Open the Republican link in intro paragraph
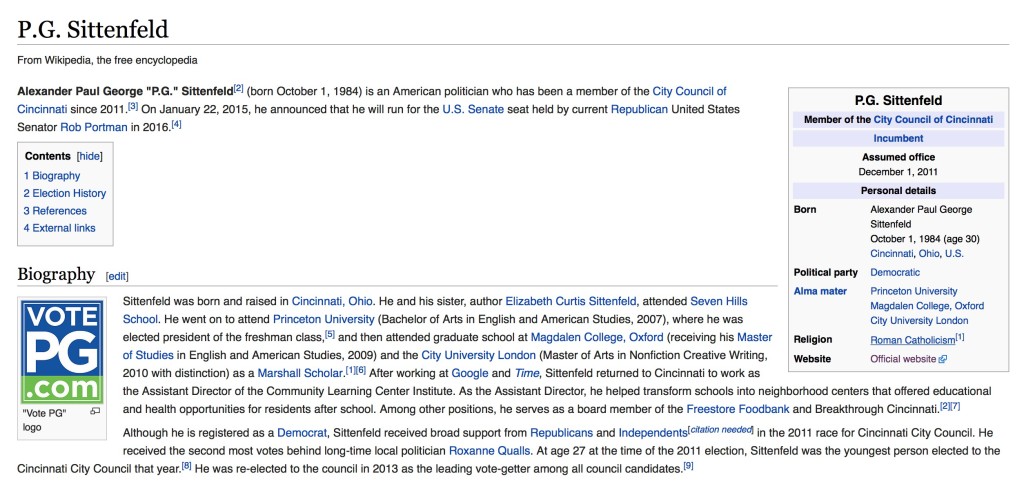This screenshot has width=1024, height=491. click(639, 109)
